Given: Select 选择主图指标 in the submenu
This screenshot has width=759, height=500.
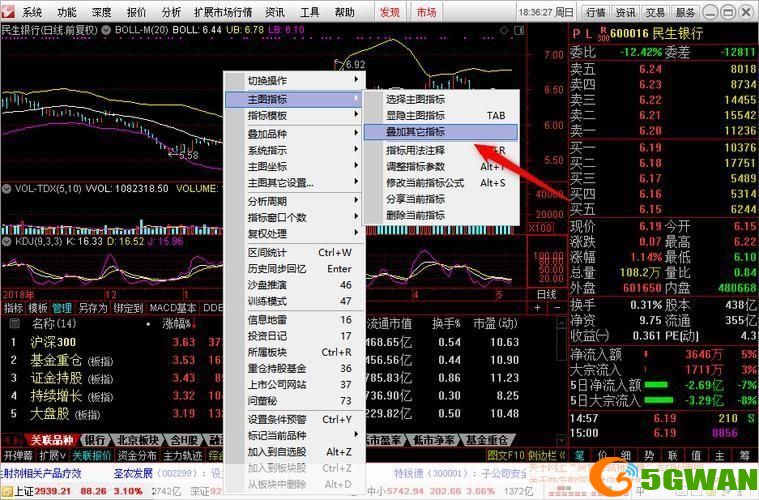Looking at the screenshot, I should point(441,99).
